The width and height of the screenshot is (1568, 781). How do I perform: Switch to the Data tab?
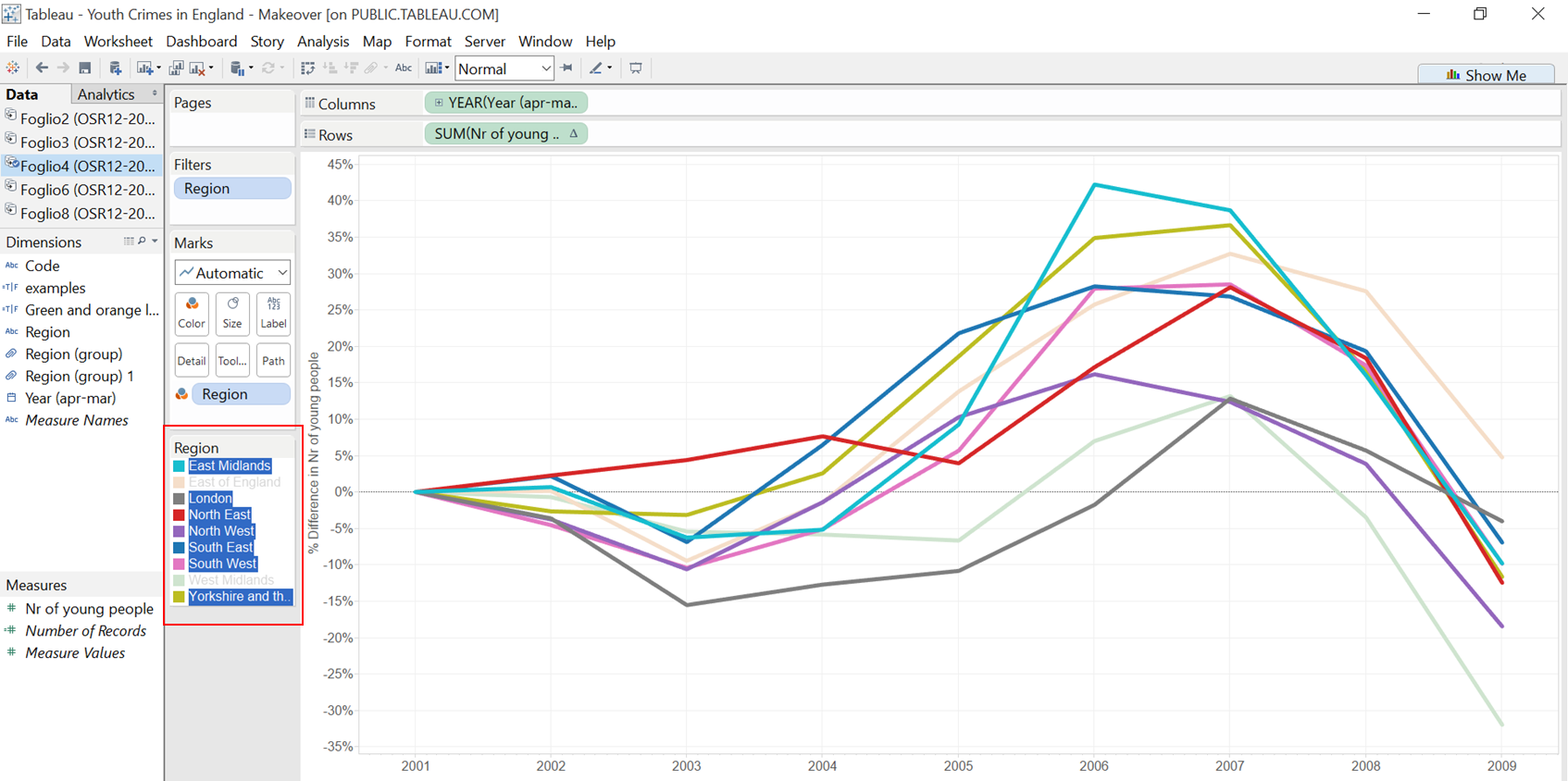(22, 94)
